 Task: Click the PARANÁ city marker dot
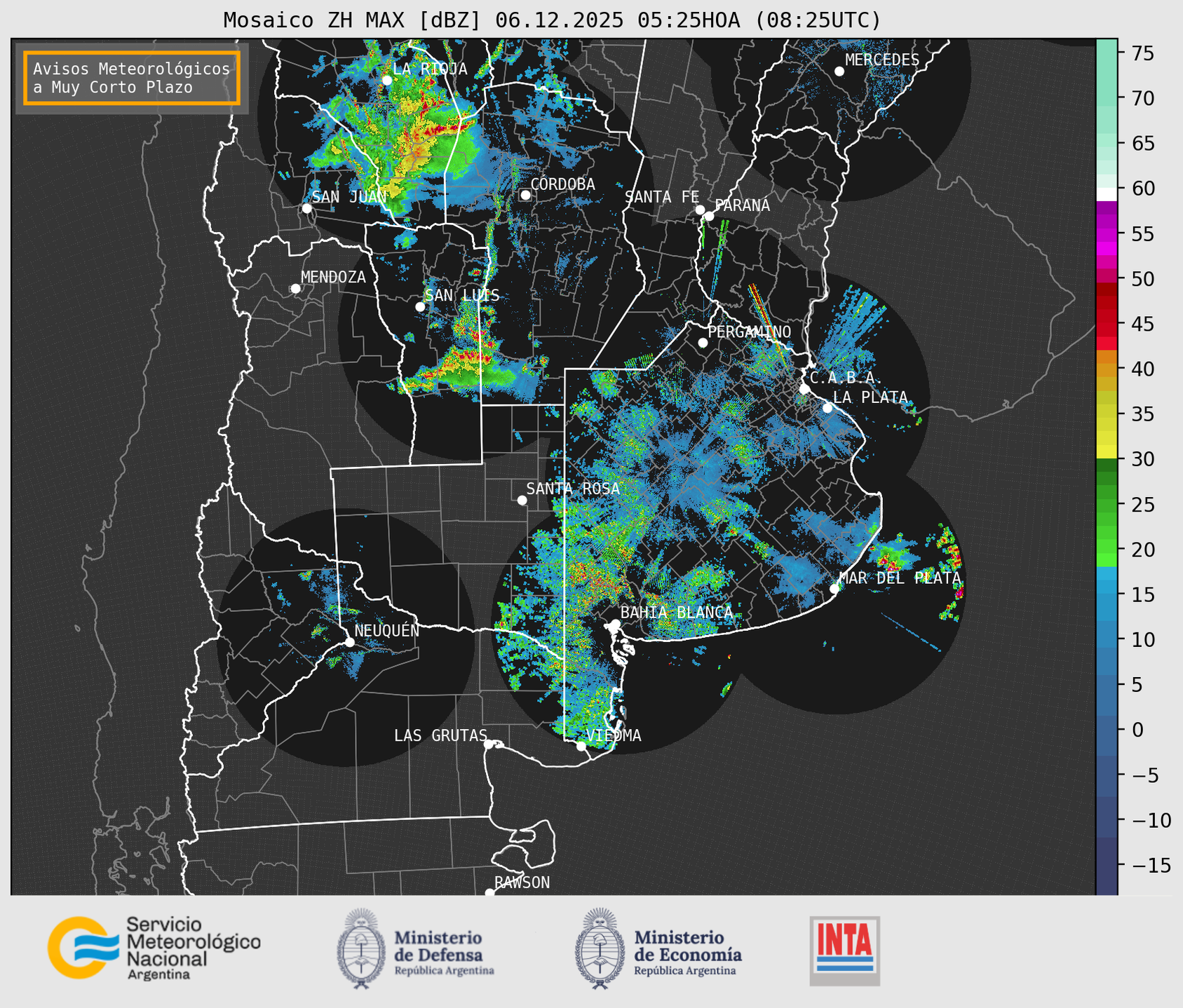(709, 216)
